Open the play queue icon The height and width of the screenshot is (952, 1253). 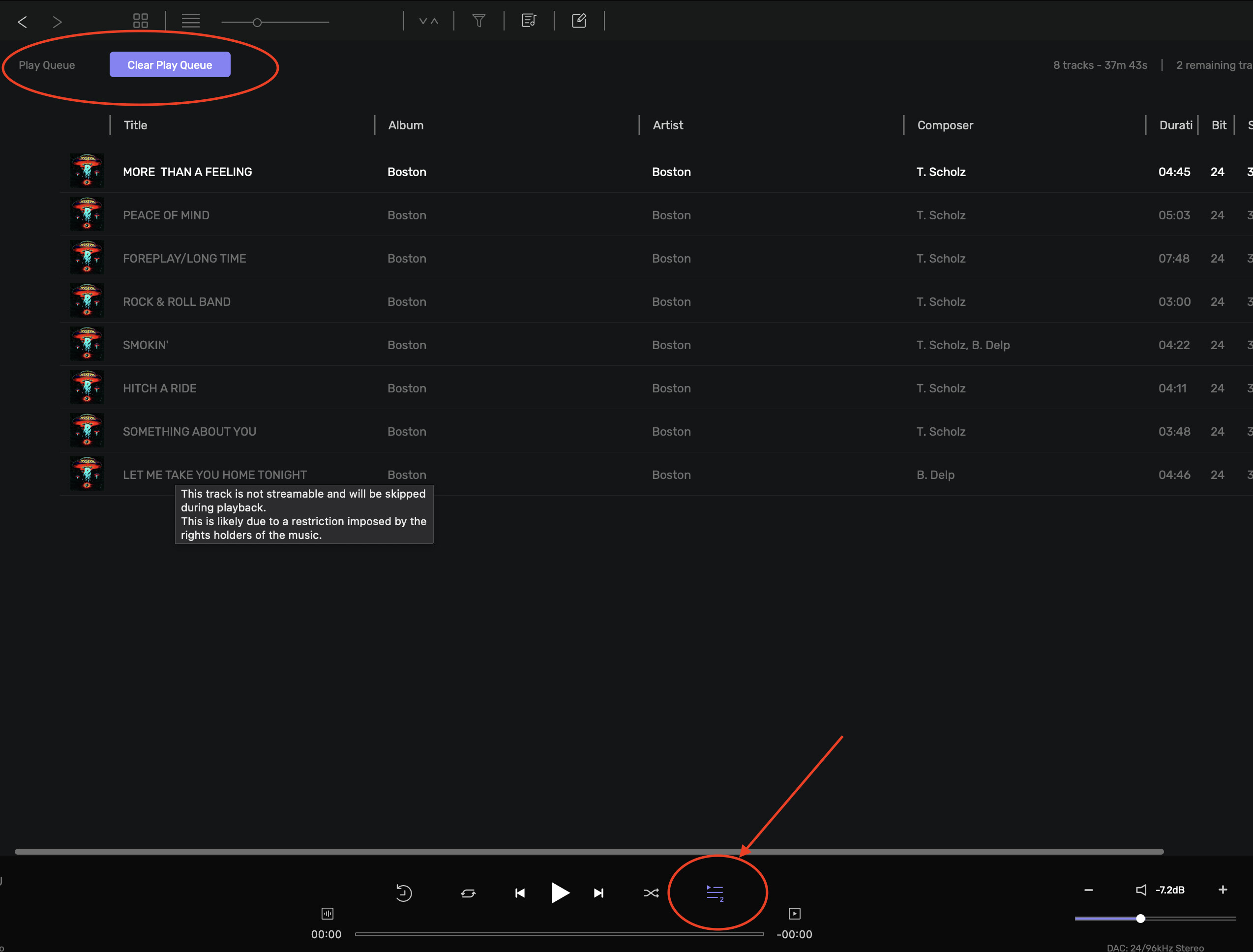[715, 892]
